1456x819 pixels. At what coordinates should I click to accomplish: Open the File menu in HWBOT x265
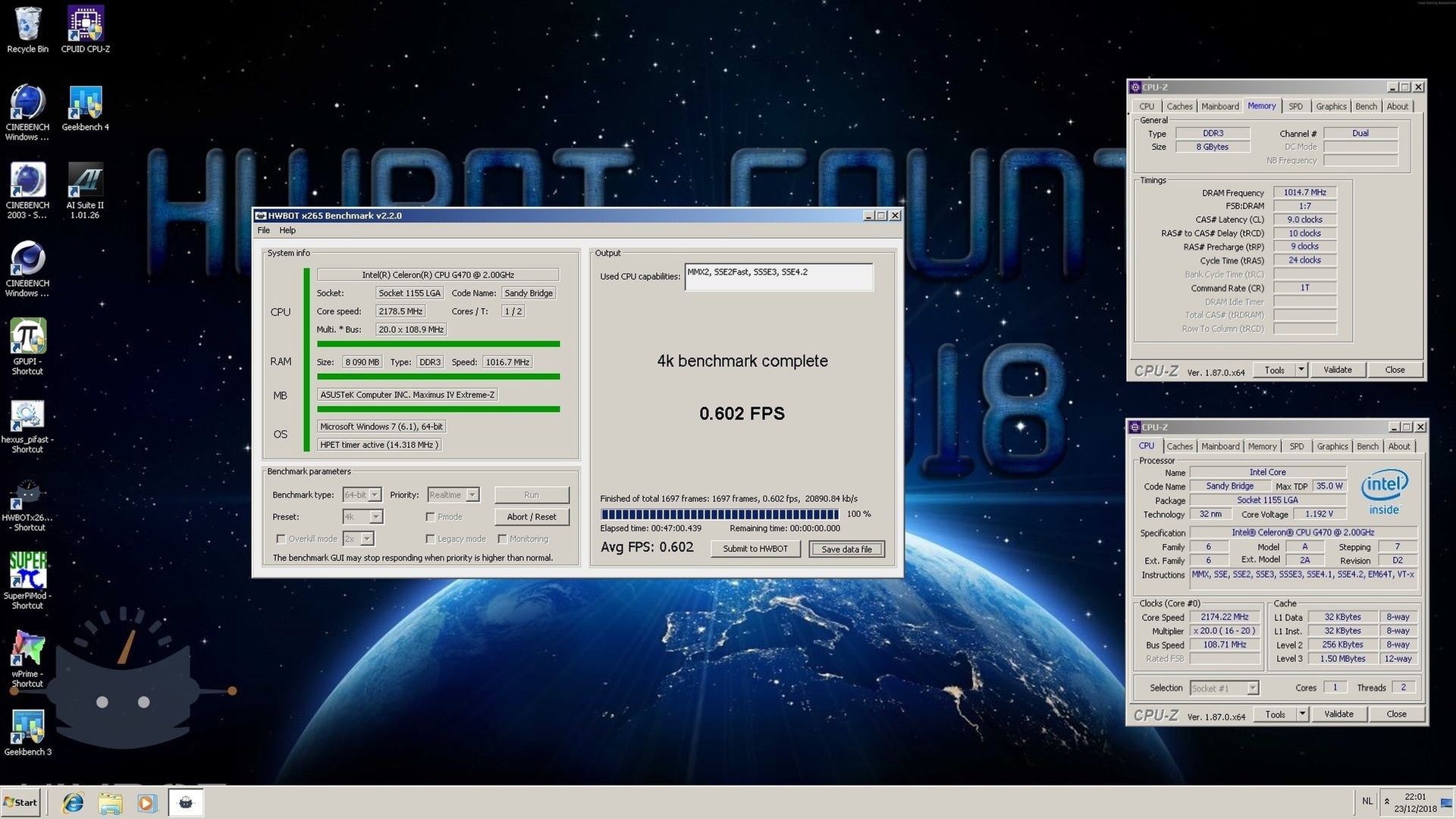tap(263, 231)
